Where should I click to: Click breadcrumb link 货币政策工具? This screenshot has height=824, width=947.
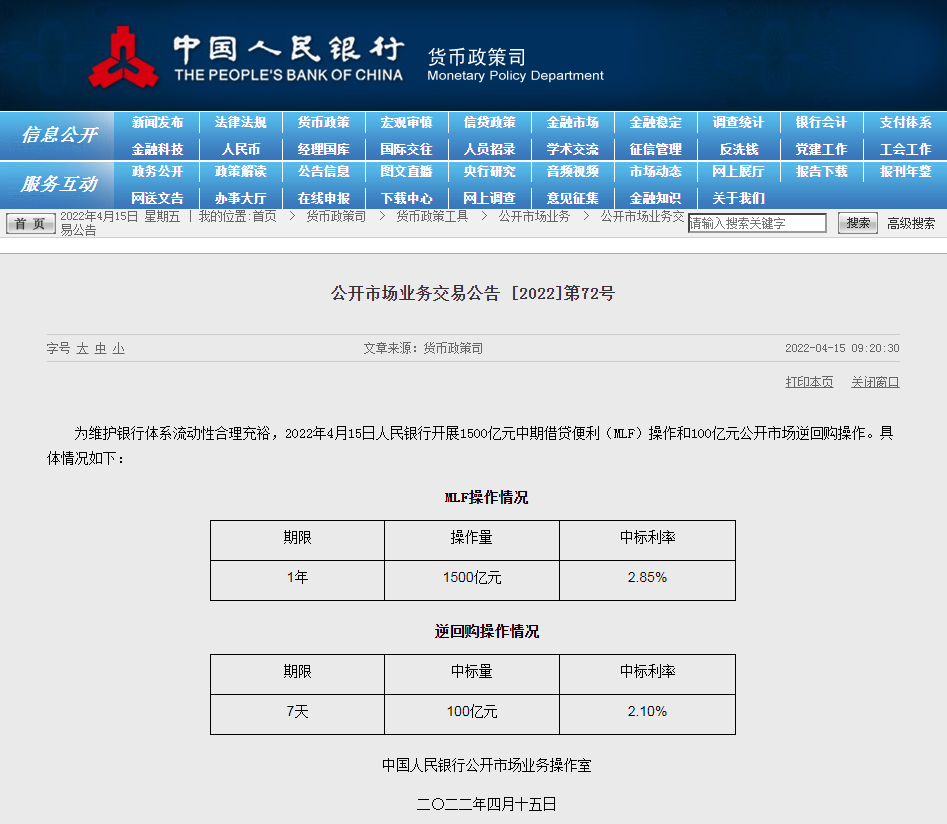432,216
